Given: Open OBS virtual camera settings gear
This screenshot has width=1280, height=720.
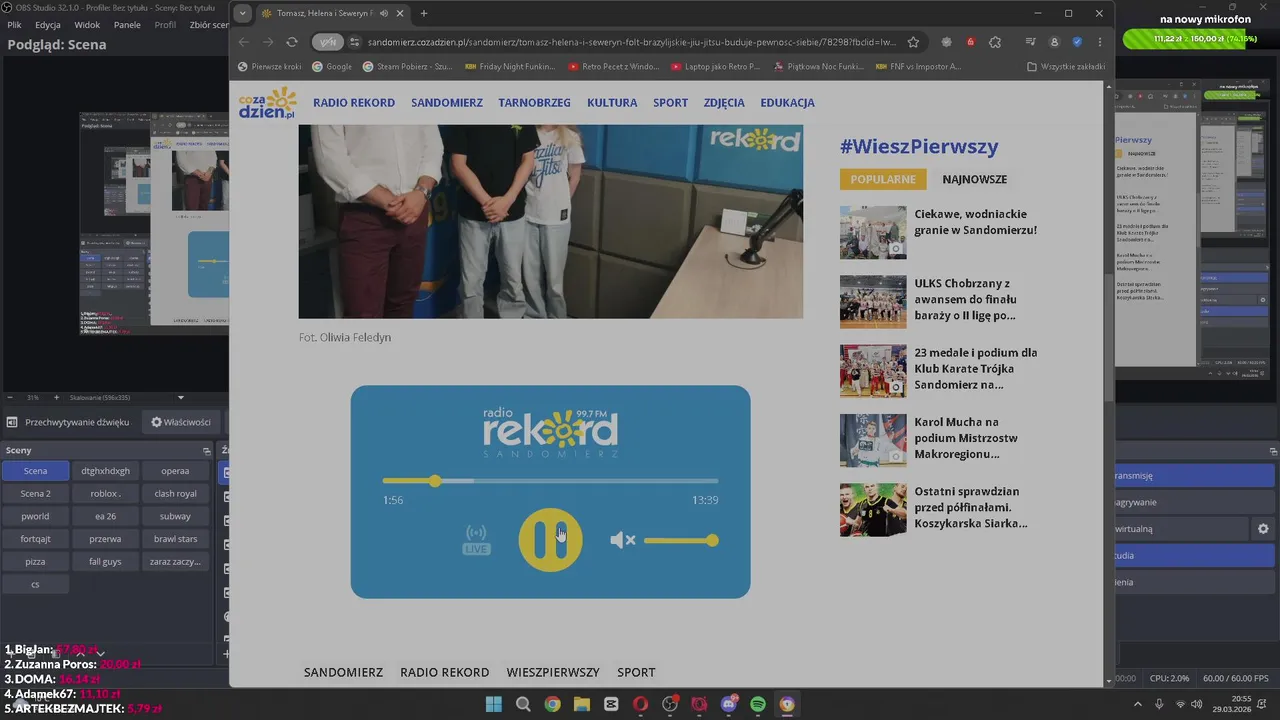Looking at the screenshot, I should 1263,528.
